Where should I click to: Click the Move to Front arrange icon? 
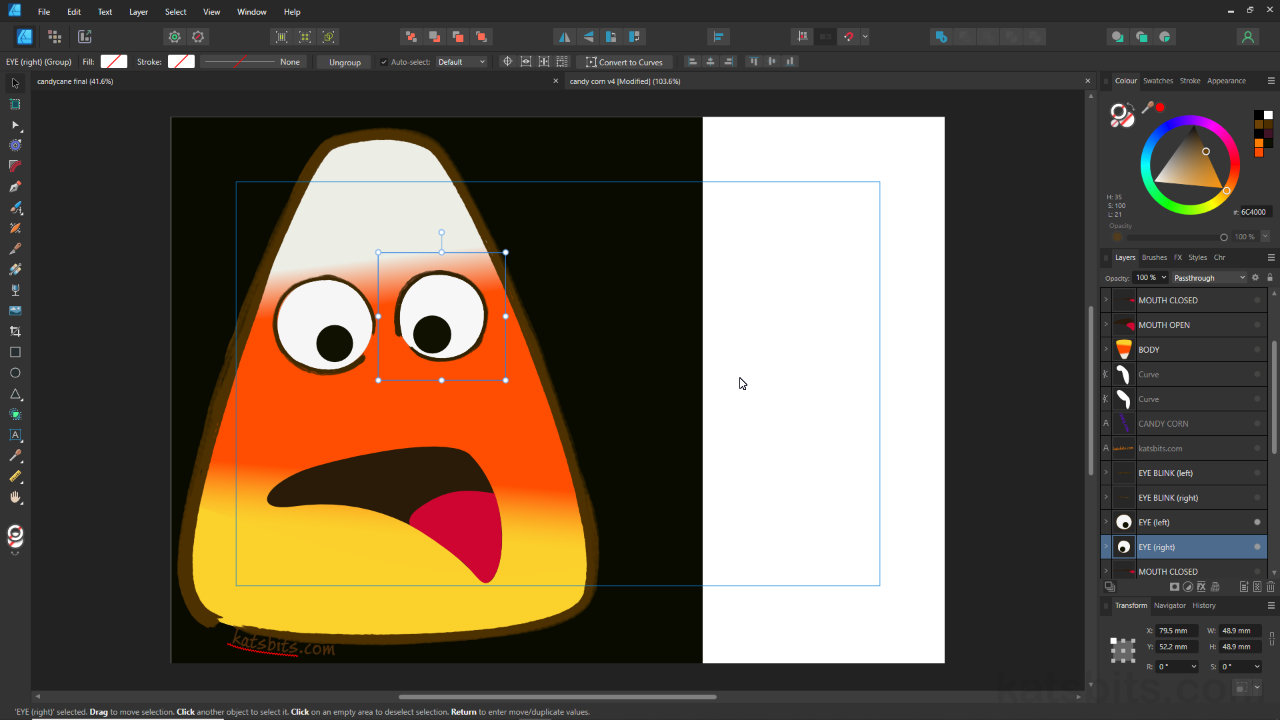pos(481,37)
